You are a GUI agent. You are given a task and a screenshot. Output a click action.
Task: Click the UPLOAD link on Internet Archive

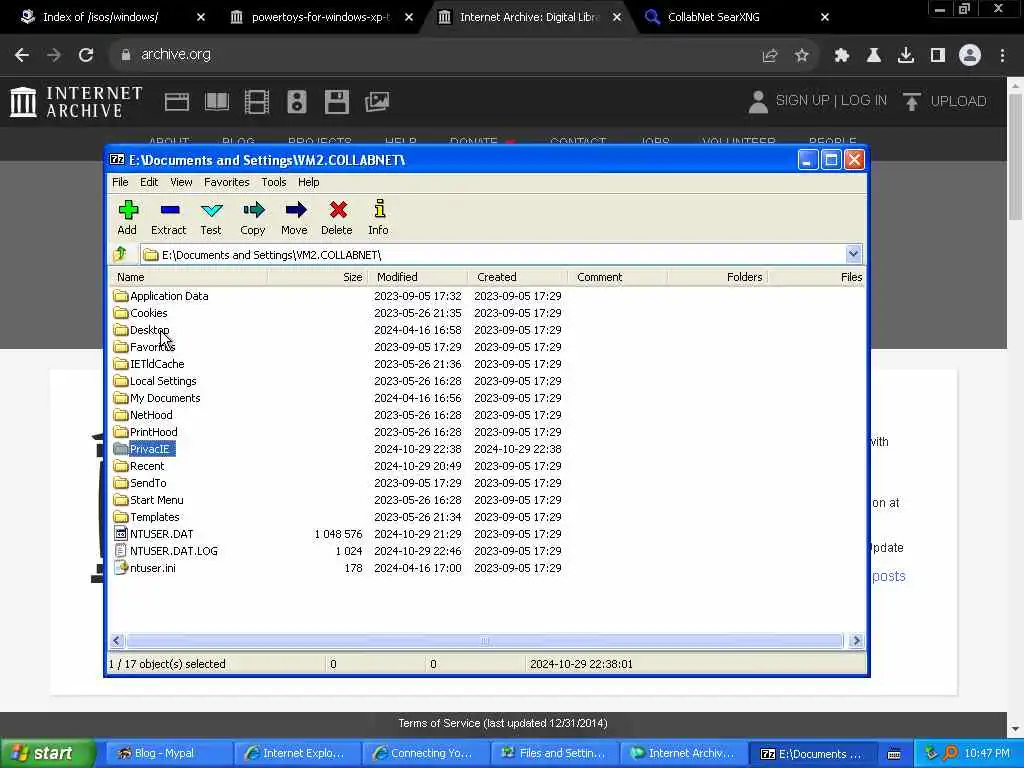coord(944,101)
